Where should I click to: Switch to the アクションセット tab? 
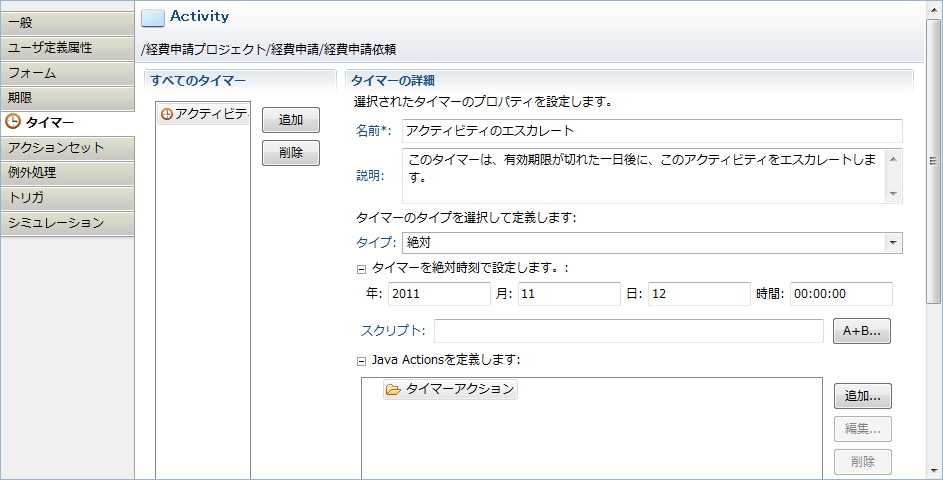(67, 148)
